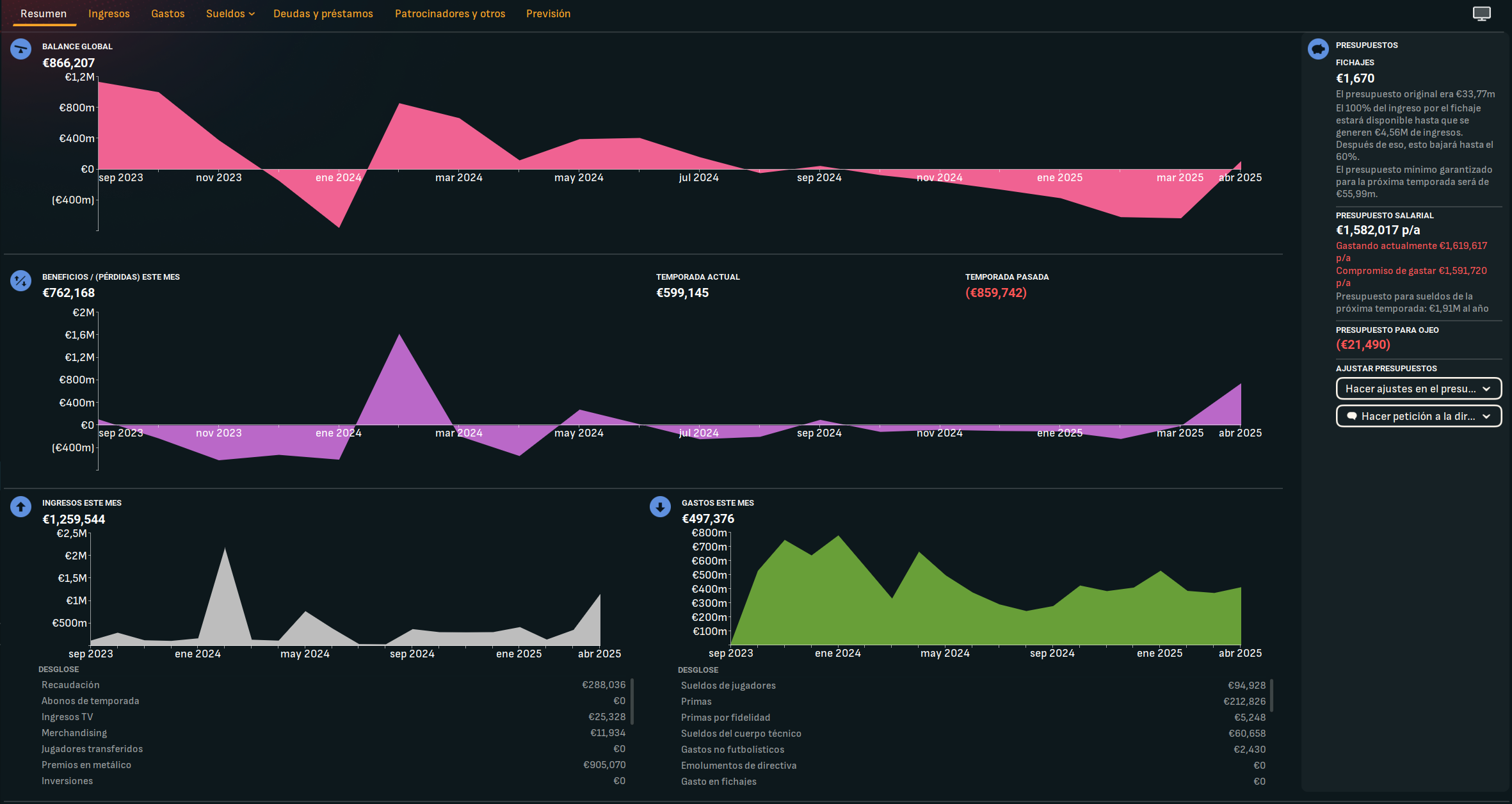
Task: Click the Ingresos este mes value €1,259,544
Action: pyautogui.click(x=74, y=519)
